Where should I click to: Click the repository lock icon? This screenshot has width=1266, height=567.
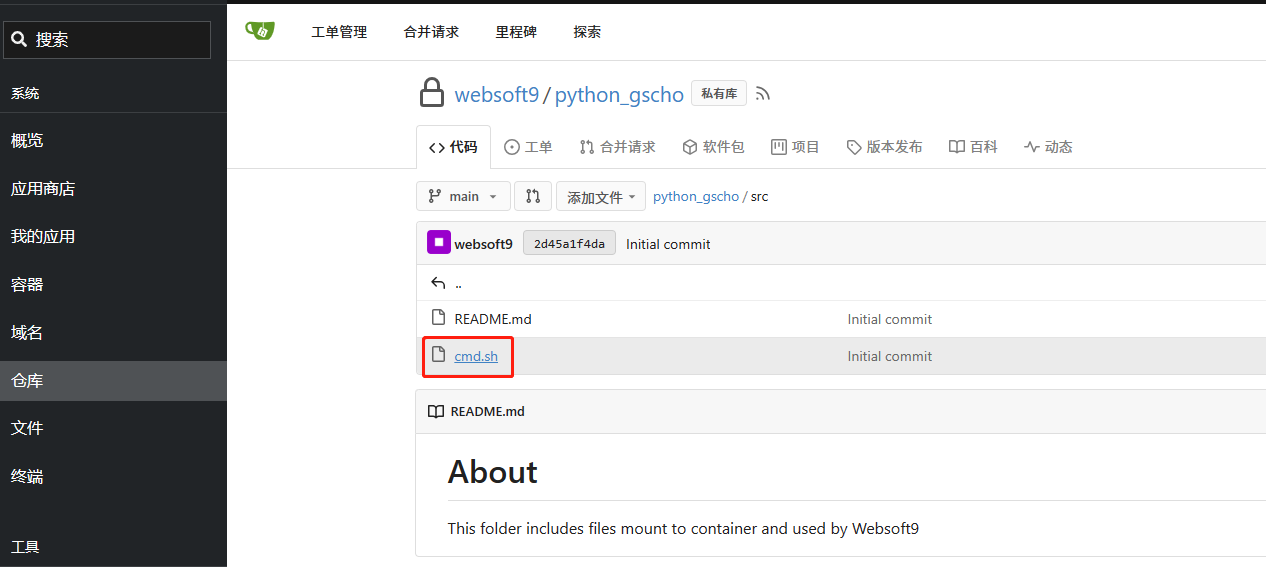point(431,94)
